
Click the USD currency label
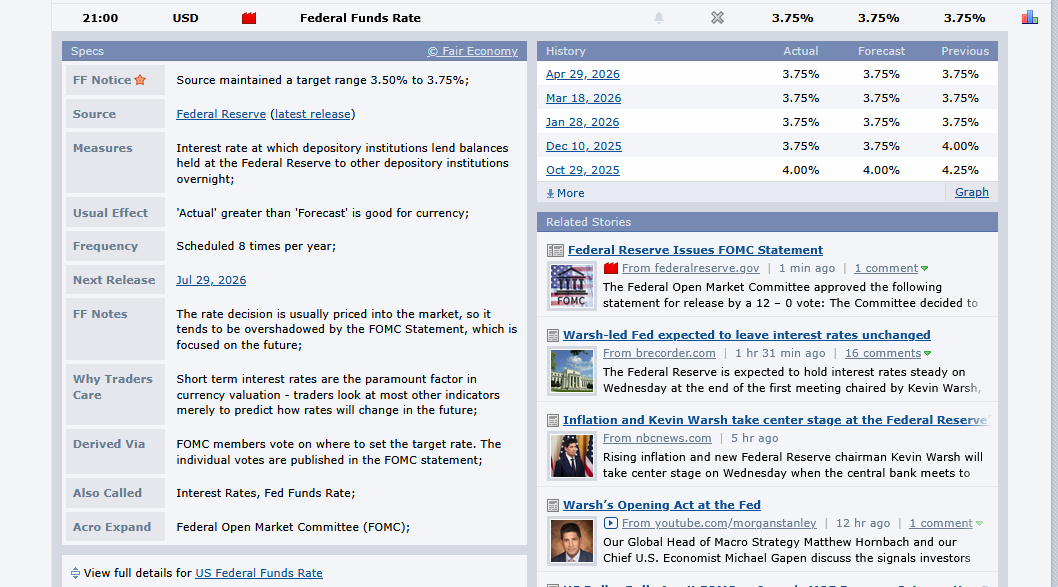[x=186, y=18]
